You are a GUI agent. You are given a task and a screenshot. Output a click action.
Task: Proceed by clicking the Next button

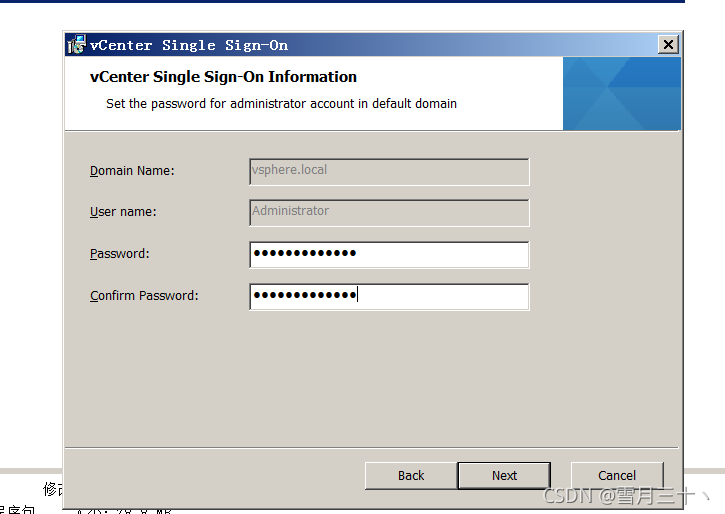click(504, 475)
